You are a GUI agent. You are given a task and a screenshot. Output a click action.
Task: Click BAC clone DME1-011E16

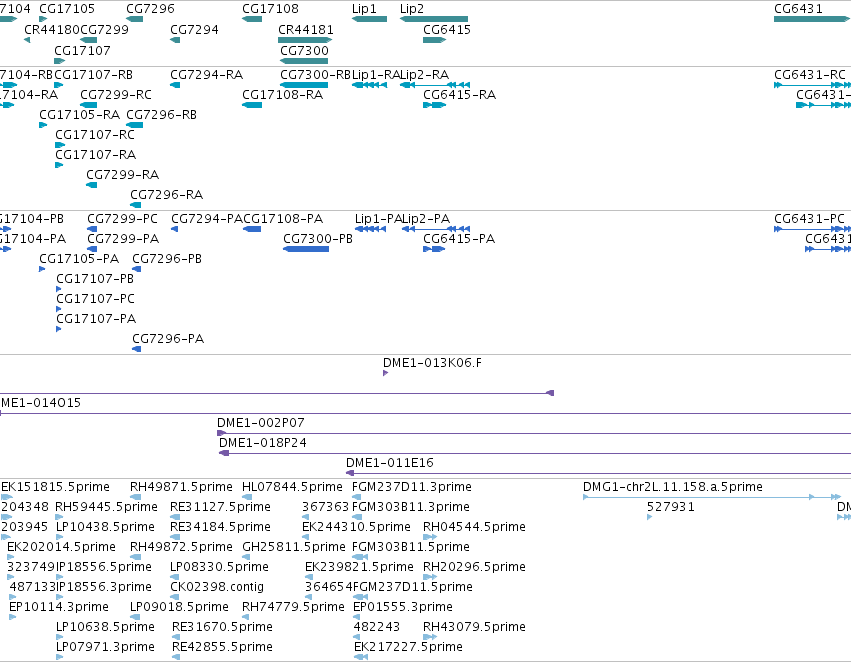(x=390, y=463)
